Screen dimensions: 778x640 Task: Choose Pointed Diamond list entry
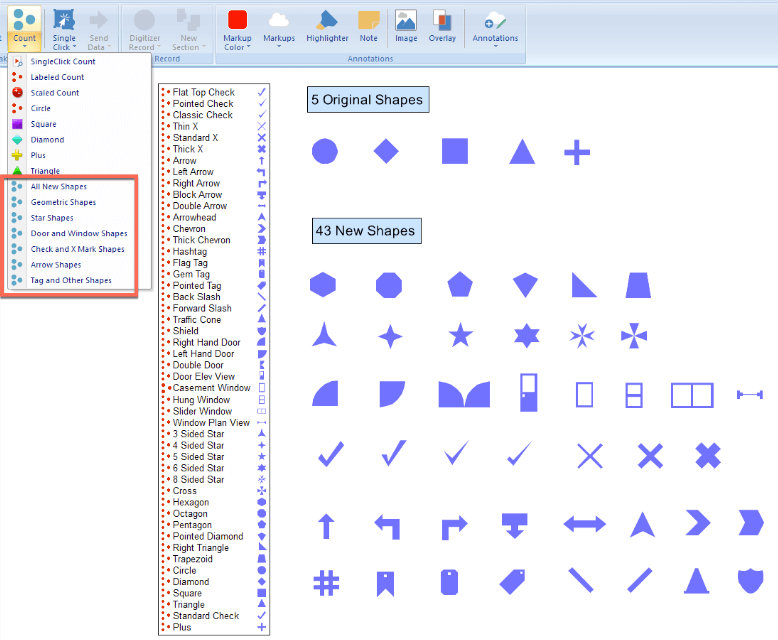point(214,536)
